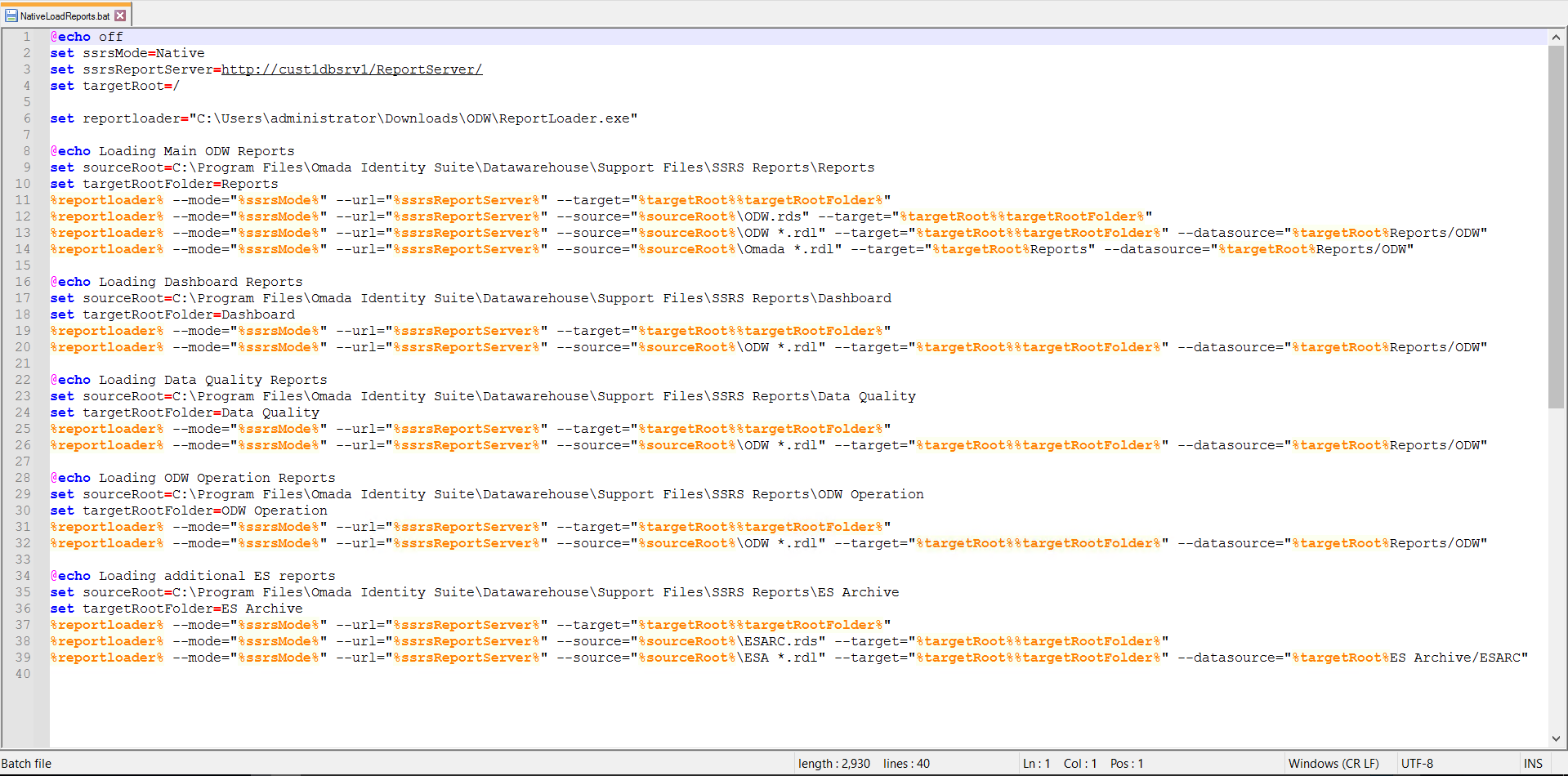This screenshot has height=776, width=1568.
Task: Open the http://cust1dbsrv1/ReportServer/ link
Action: (x=352, y=69)
